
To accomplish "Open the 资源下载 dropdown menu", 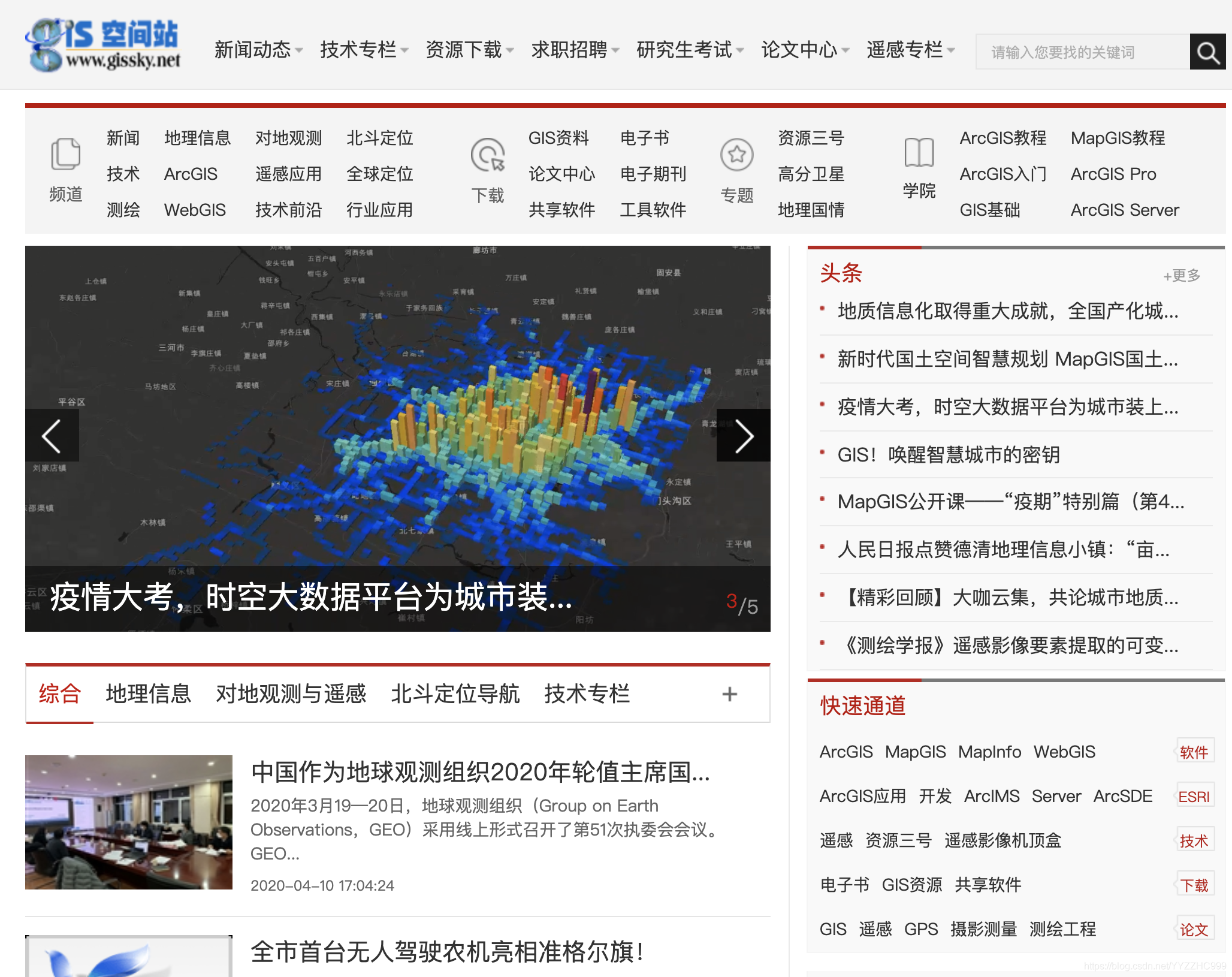I will click(x=469, y=50).
